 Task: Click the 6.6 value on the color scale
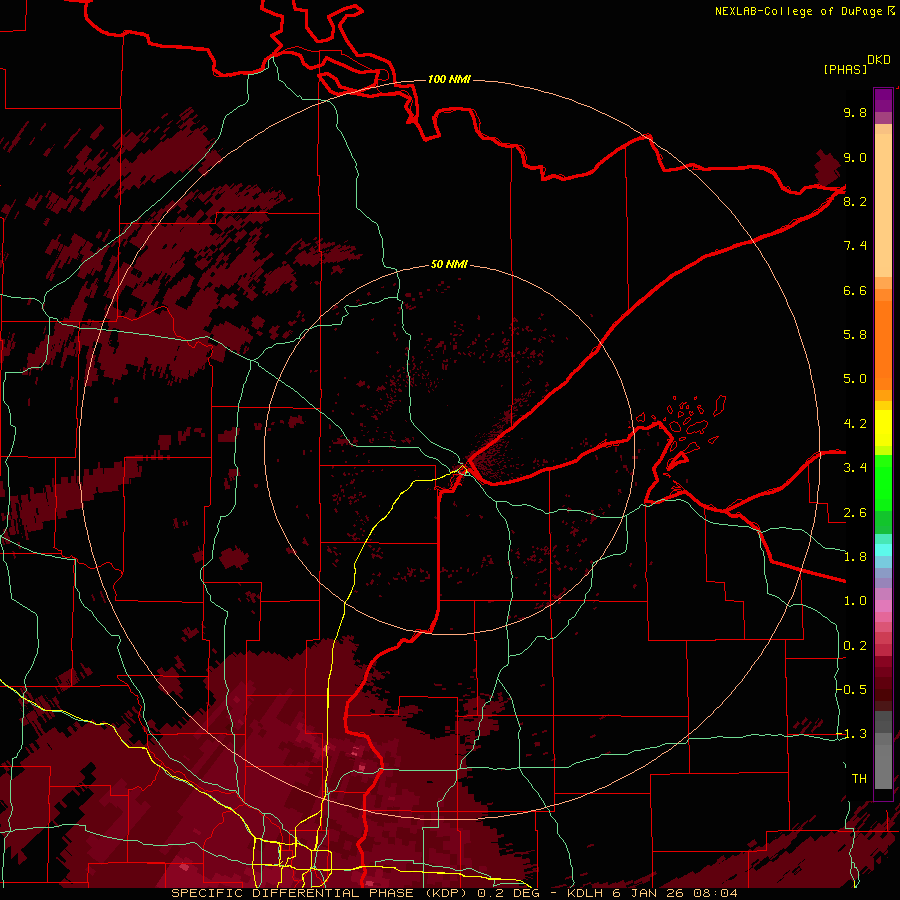pyautogui.click(x=855, y=290)
